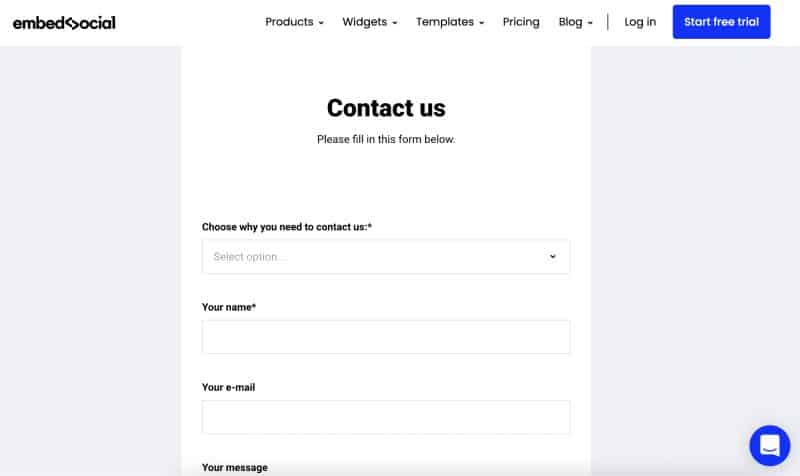This screenshot has height=476, width=800.
Task: Go to the Pricing page
Action: point(521,22)
